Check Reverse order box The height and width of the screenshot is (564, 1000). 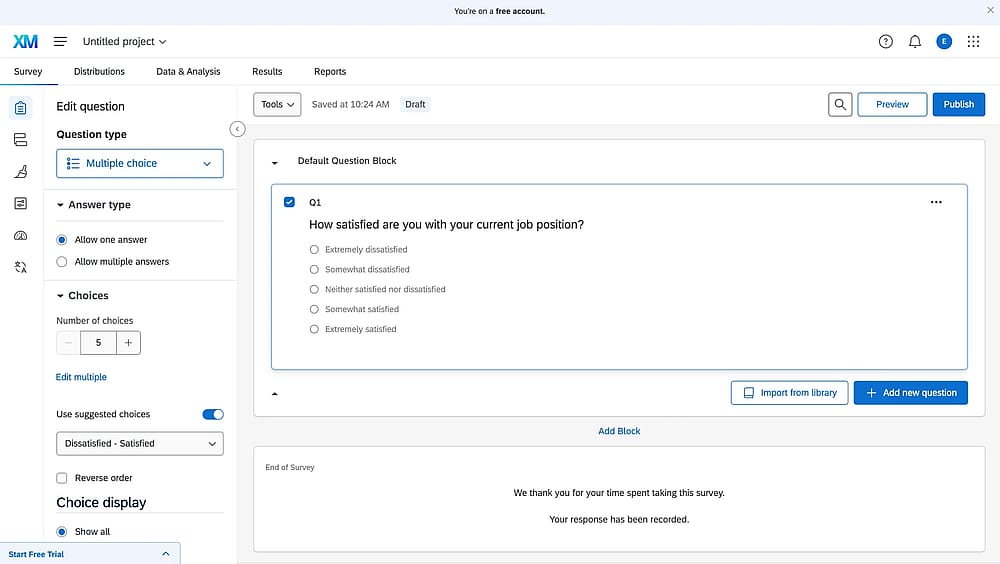click(62, 478)
